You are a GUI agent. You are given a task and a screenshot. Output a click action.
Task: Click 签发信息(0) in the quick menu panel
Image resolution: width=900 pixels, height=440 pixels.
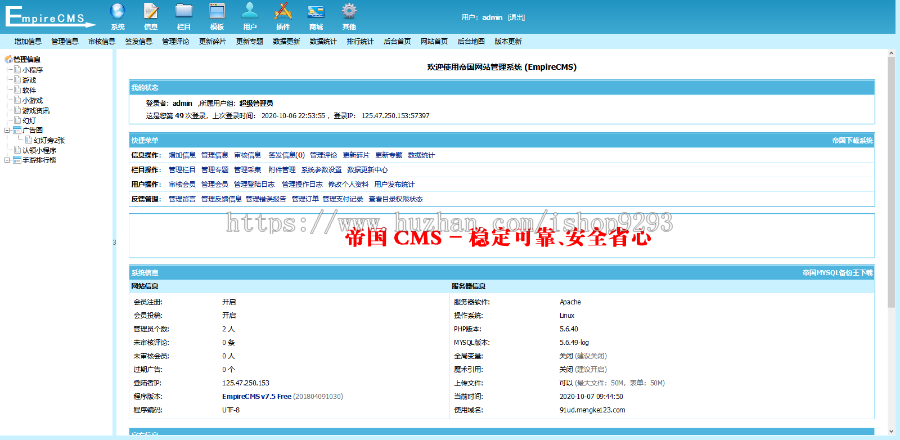(x=286, y=155)
